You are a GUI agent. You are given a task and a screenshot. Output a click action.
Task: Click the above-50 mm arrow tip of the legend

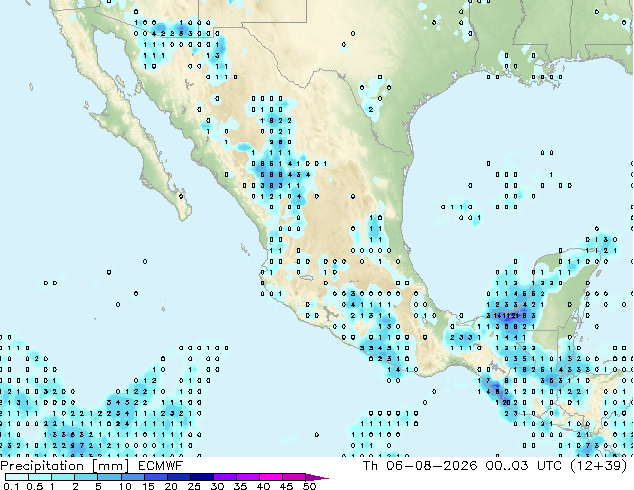[x=317, y=477]
